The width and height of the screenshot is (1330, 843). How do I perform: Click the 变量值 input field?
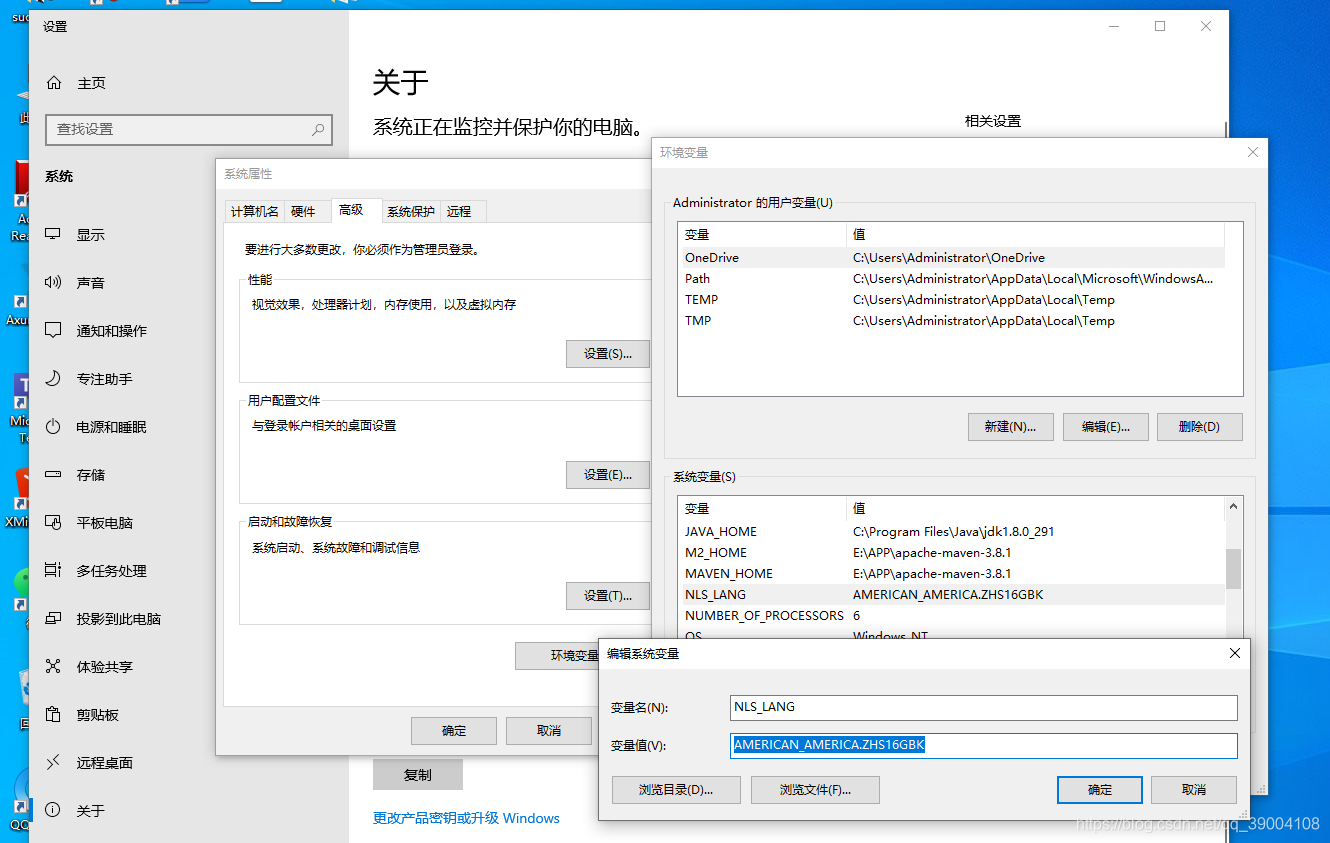[x=983, y=746]
